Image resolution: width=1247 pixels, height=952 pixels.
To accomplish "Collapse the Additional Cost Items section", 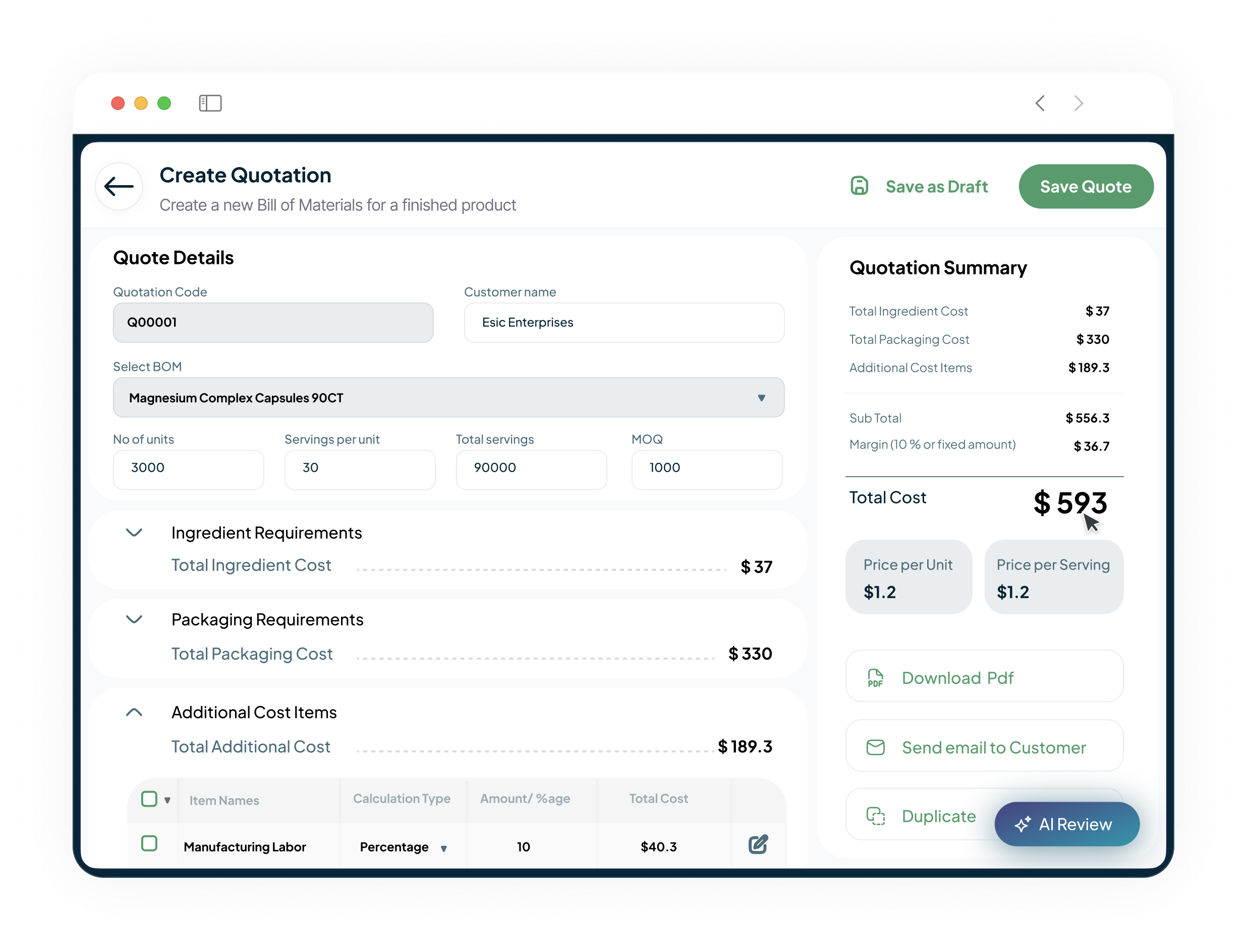I will (x=134, y=712).
